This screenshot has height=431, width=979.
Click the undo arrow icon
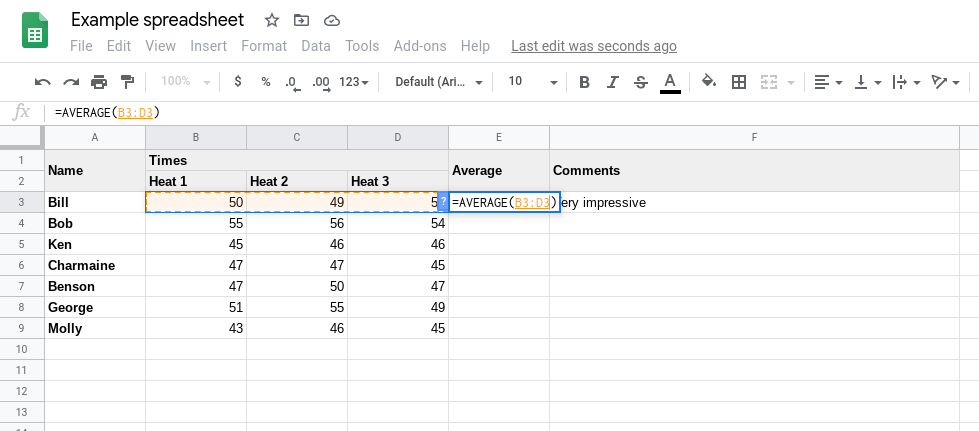[42, 82]
